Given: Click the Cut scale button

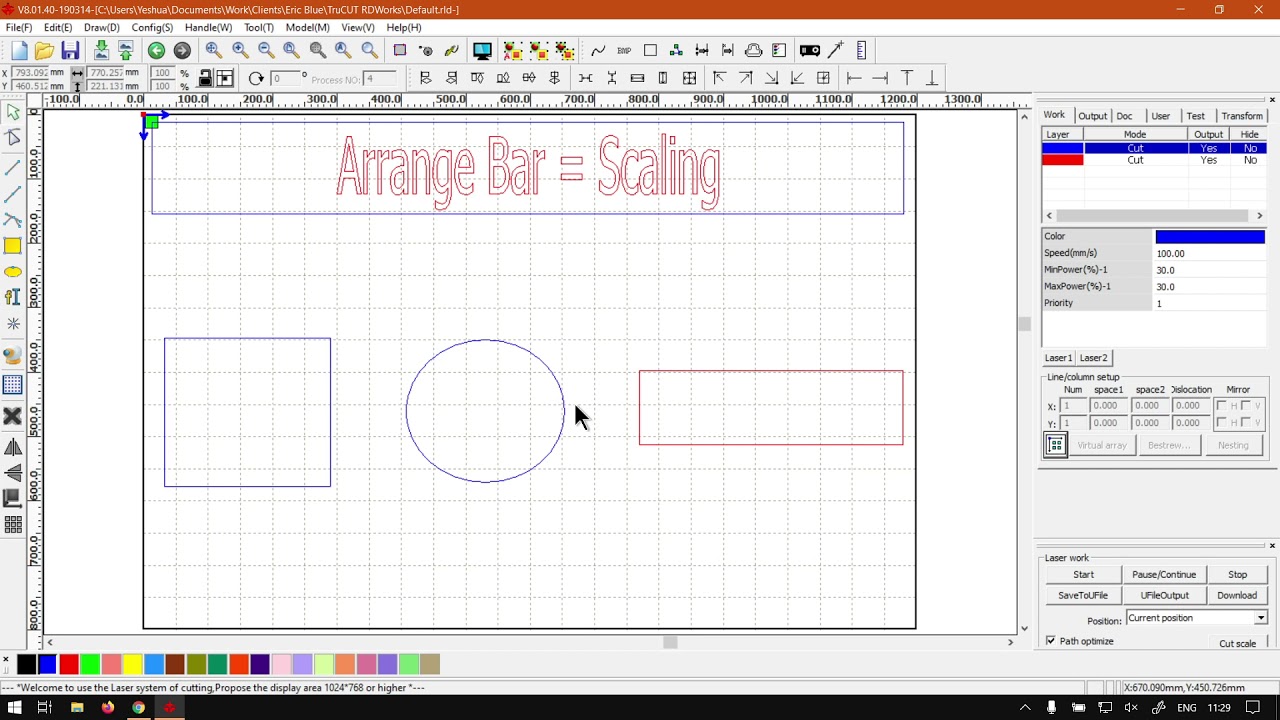Looking at the screenshot, I should click(x=1237, y=644).
